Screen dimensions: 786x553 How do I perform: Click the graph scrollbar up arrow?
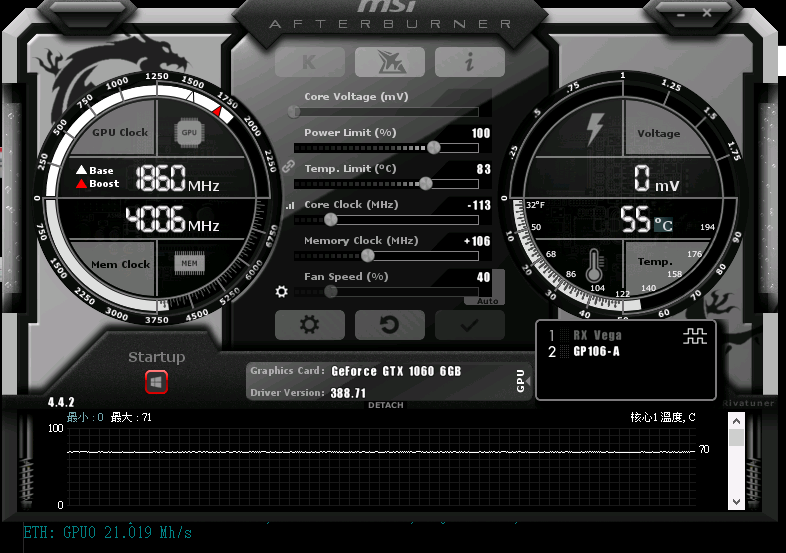736,421
